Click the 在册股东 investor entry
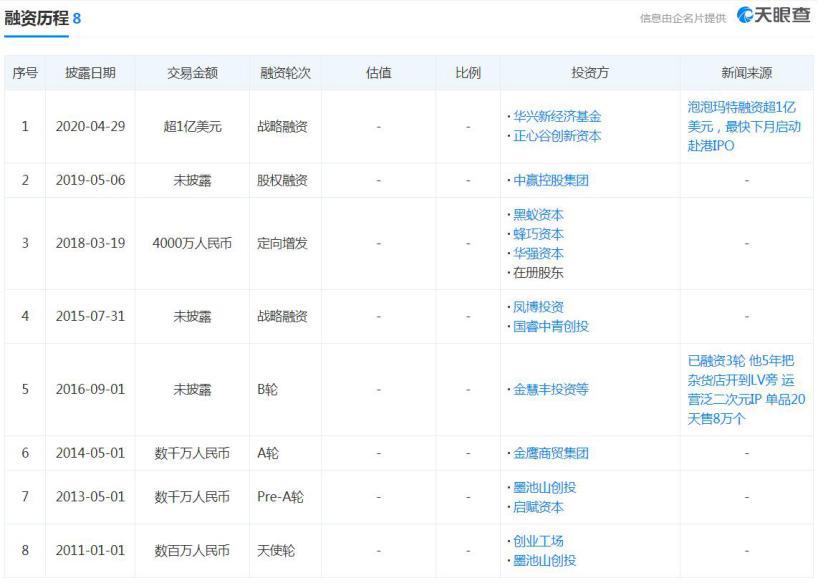The width and height of the screenshot is (818, 583). click(x=538, y=273)
